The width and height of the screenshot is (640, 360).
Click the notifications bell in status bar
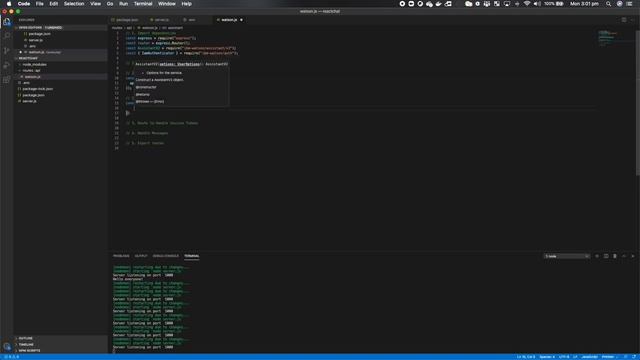(634, 357)
